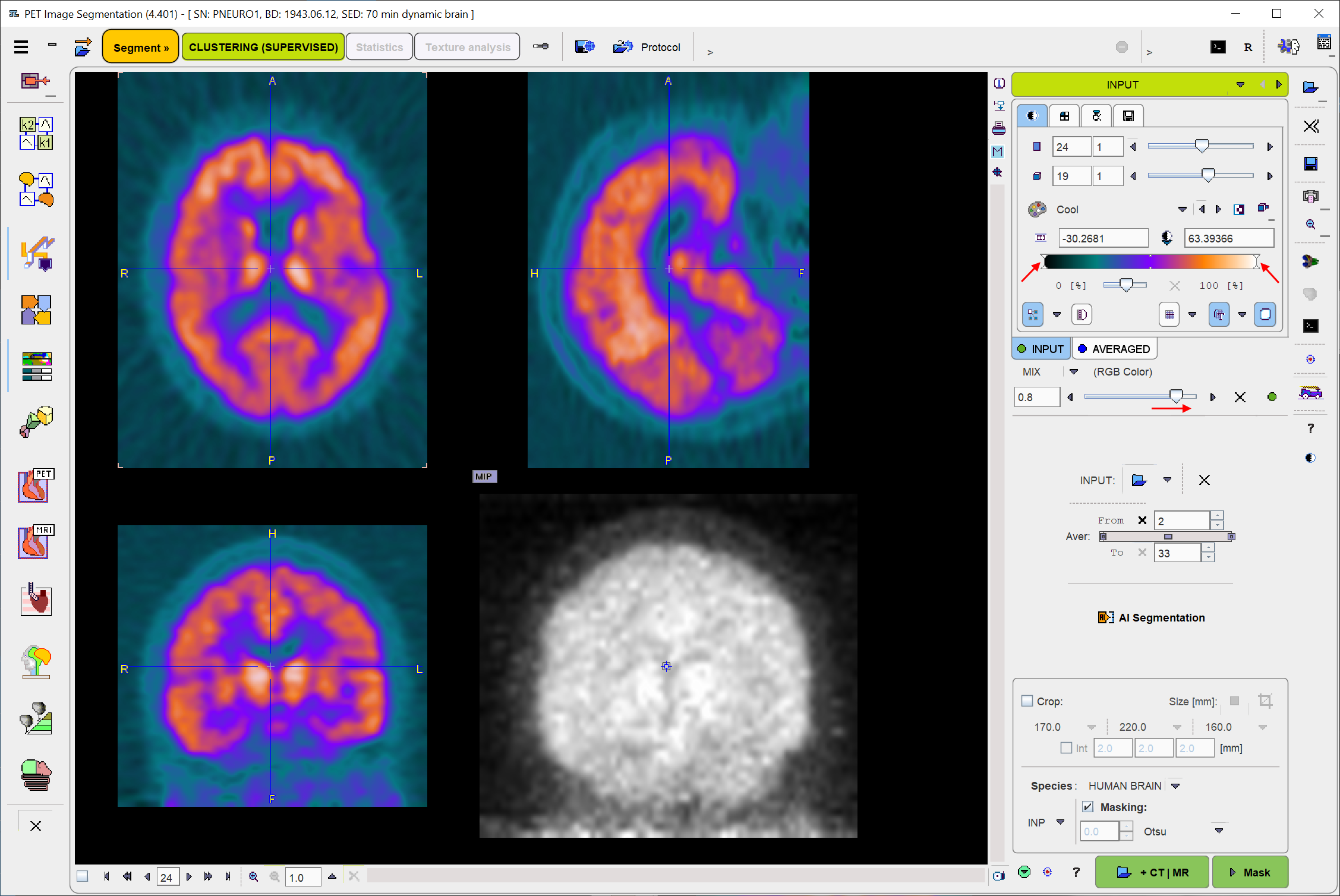Click the color bars segmentation tool icon
1340x896 pixels.
36,366
